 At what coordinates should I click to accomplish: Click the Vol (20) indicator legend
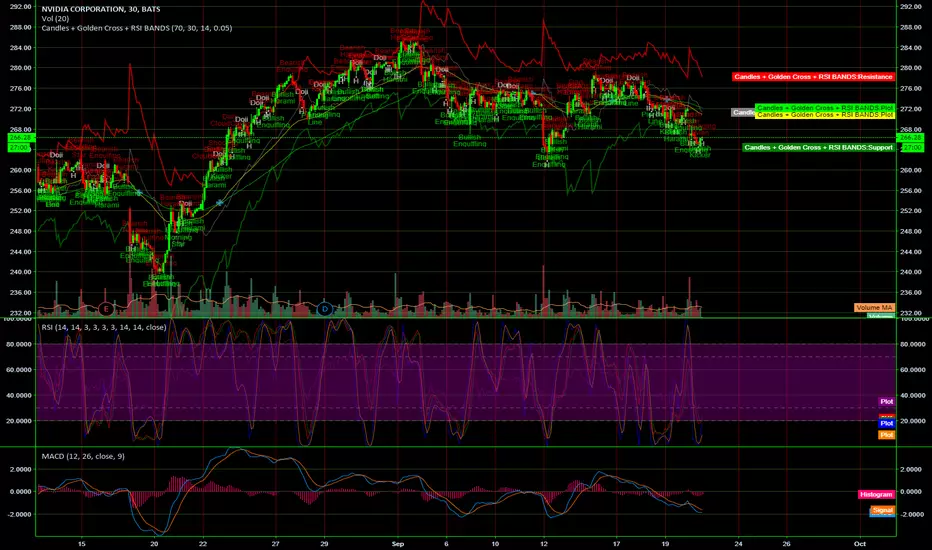tap(55, 18)
